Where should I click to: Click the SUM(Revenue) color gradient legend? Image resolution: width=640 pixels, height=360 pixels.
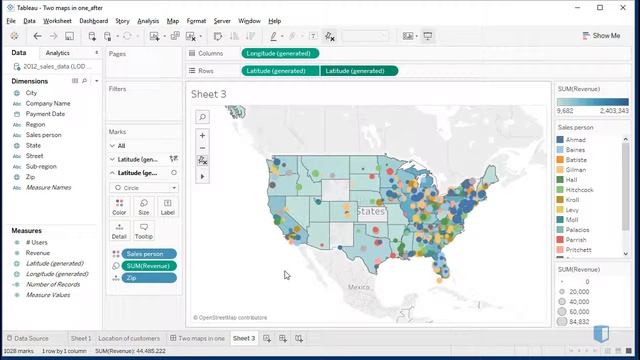(x=593, y=102)
